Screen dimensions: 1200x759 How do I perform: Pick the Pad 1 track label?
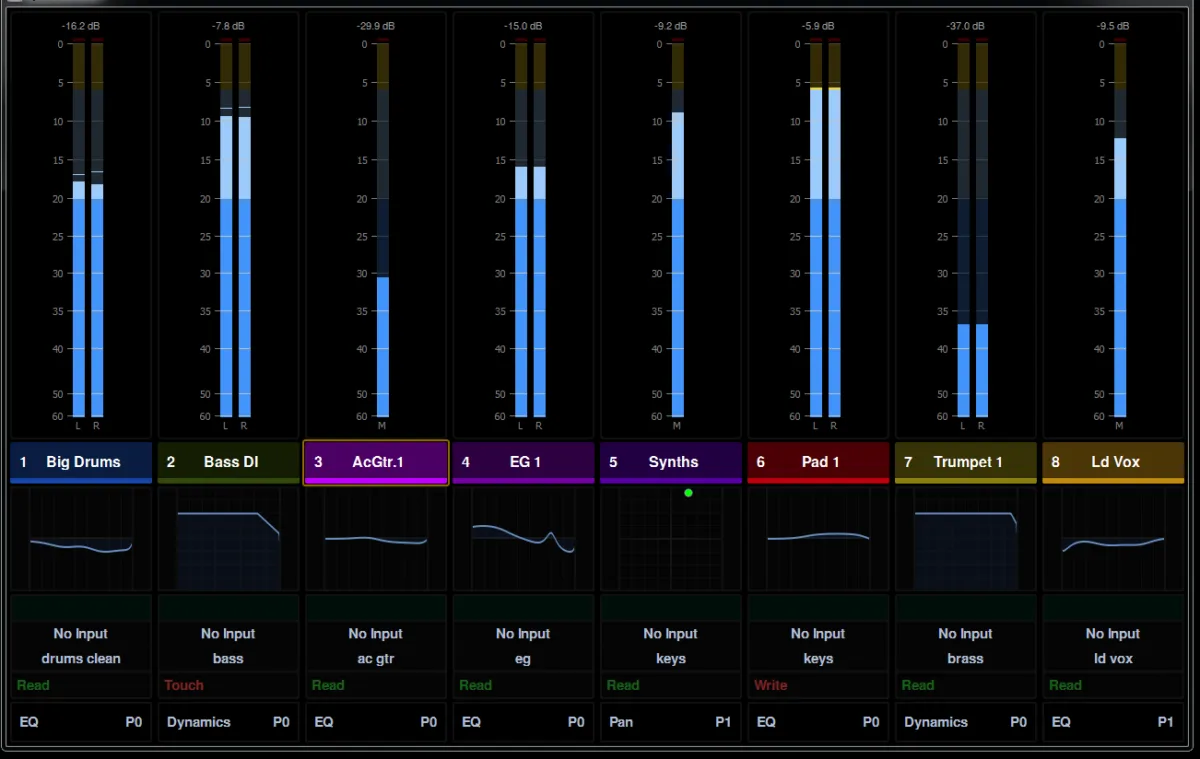(819, 462)
